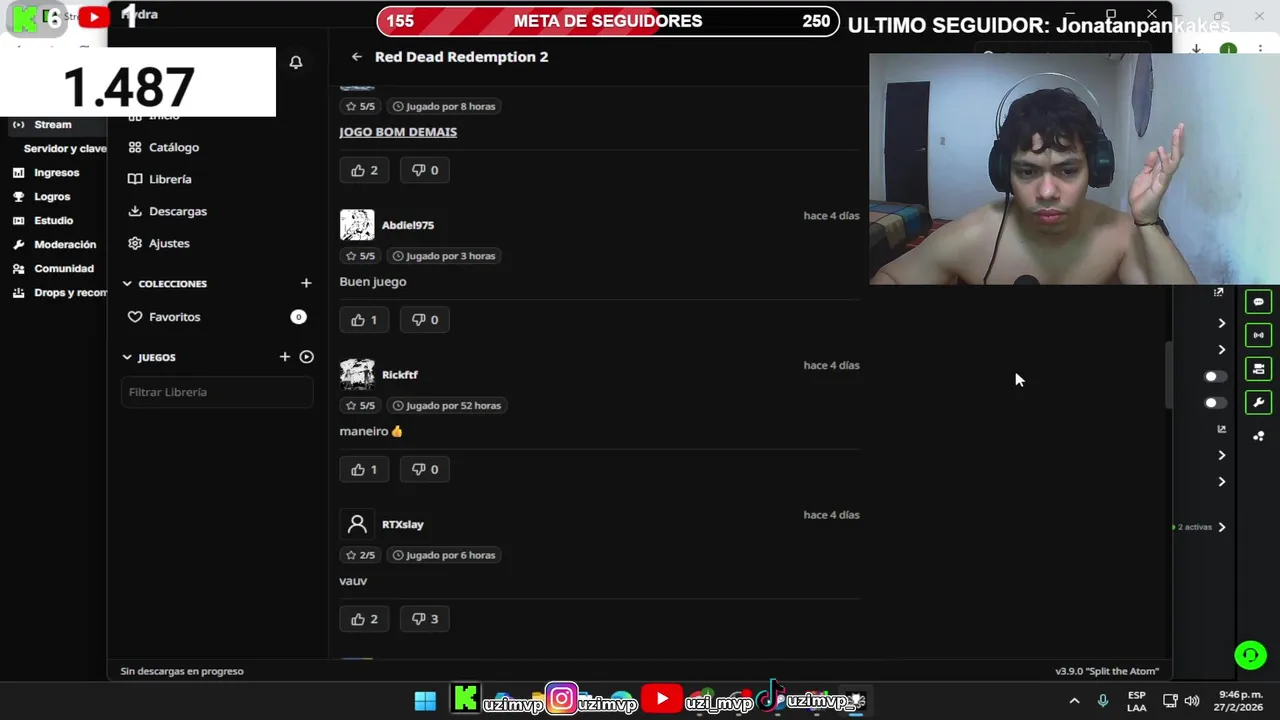Screen dimensions: 1280x720
Task: Show hidden system tray icons
Action: tap(1074, 701)
